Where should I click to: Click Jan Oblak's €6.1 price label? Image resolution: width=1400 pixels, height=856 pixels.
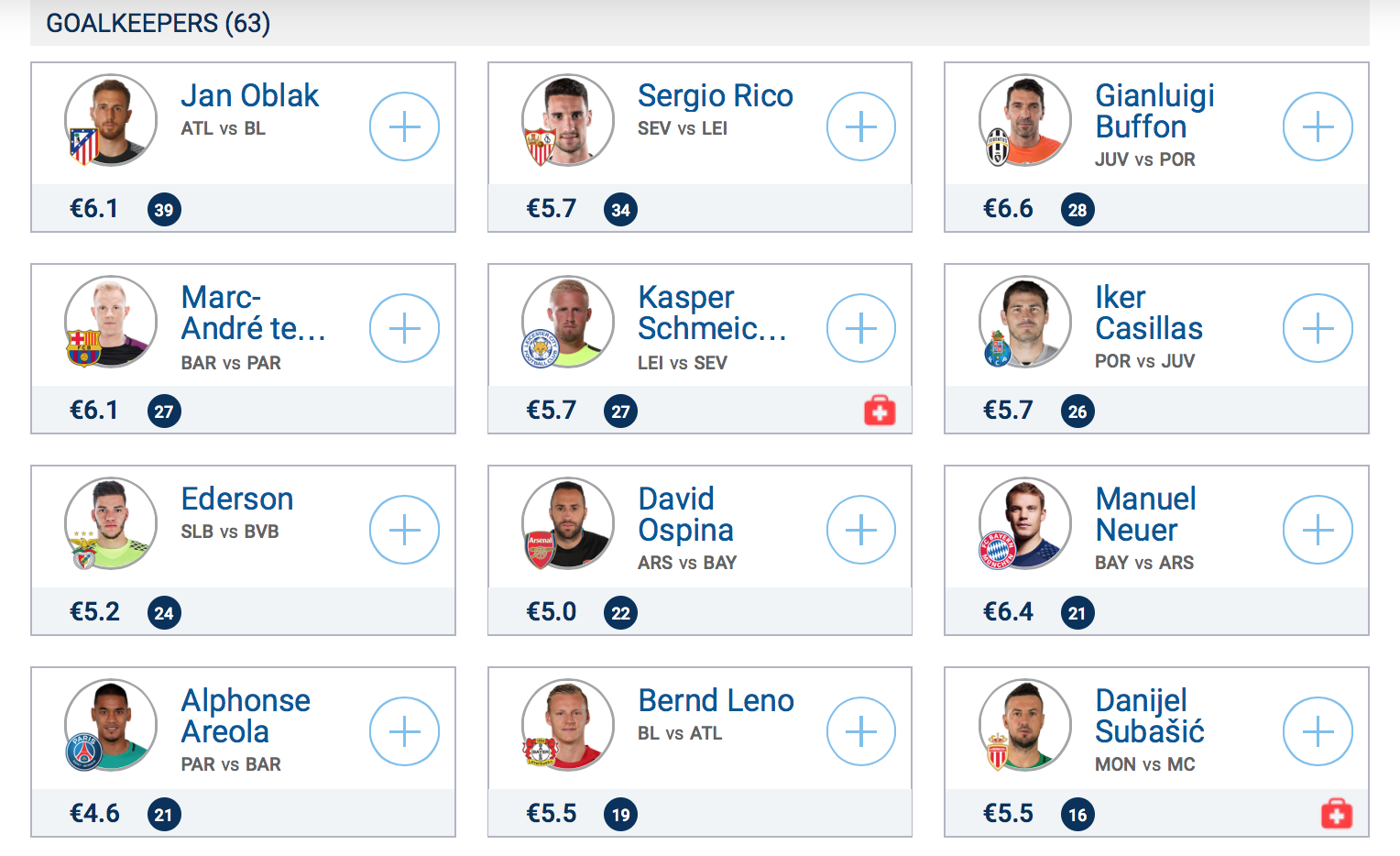(94, 209)
